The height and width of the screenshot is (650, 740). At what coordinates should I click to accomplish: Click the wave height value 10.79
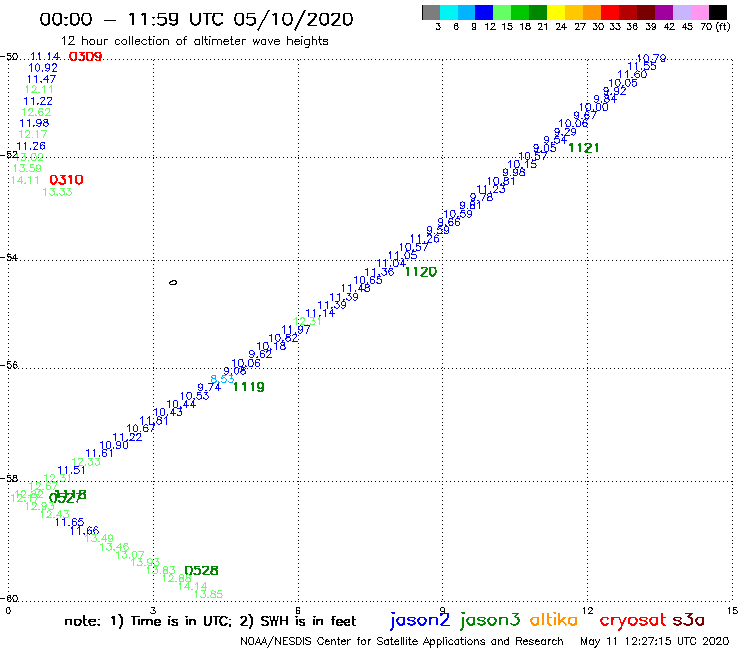[651, 58]
